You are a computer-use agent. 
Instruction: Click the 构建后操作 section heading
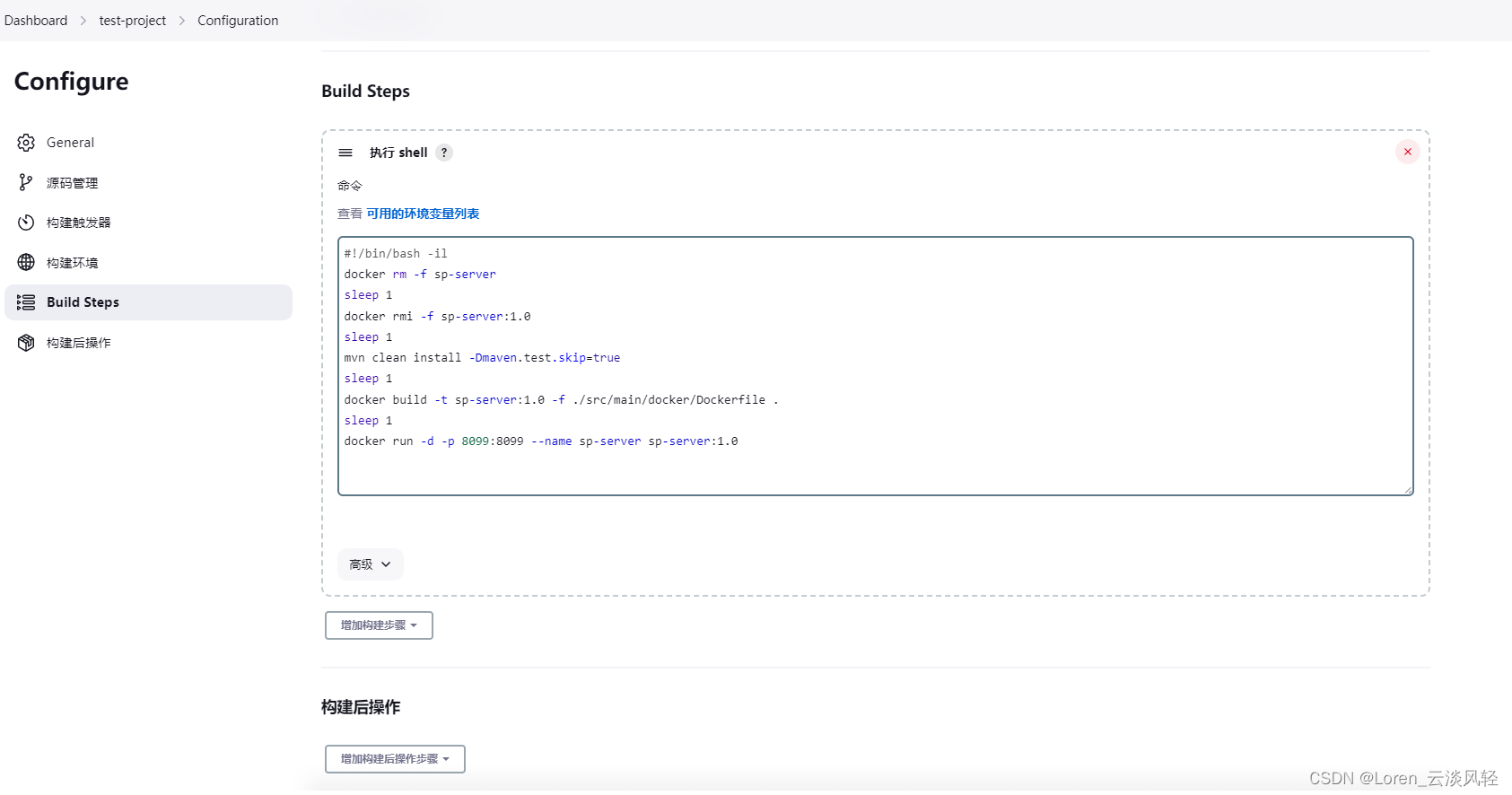(361, 707)
